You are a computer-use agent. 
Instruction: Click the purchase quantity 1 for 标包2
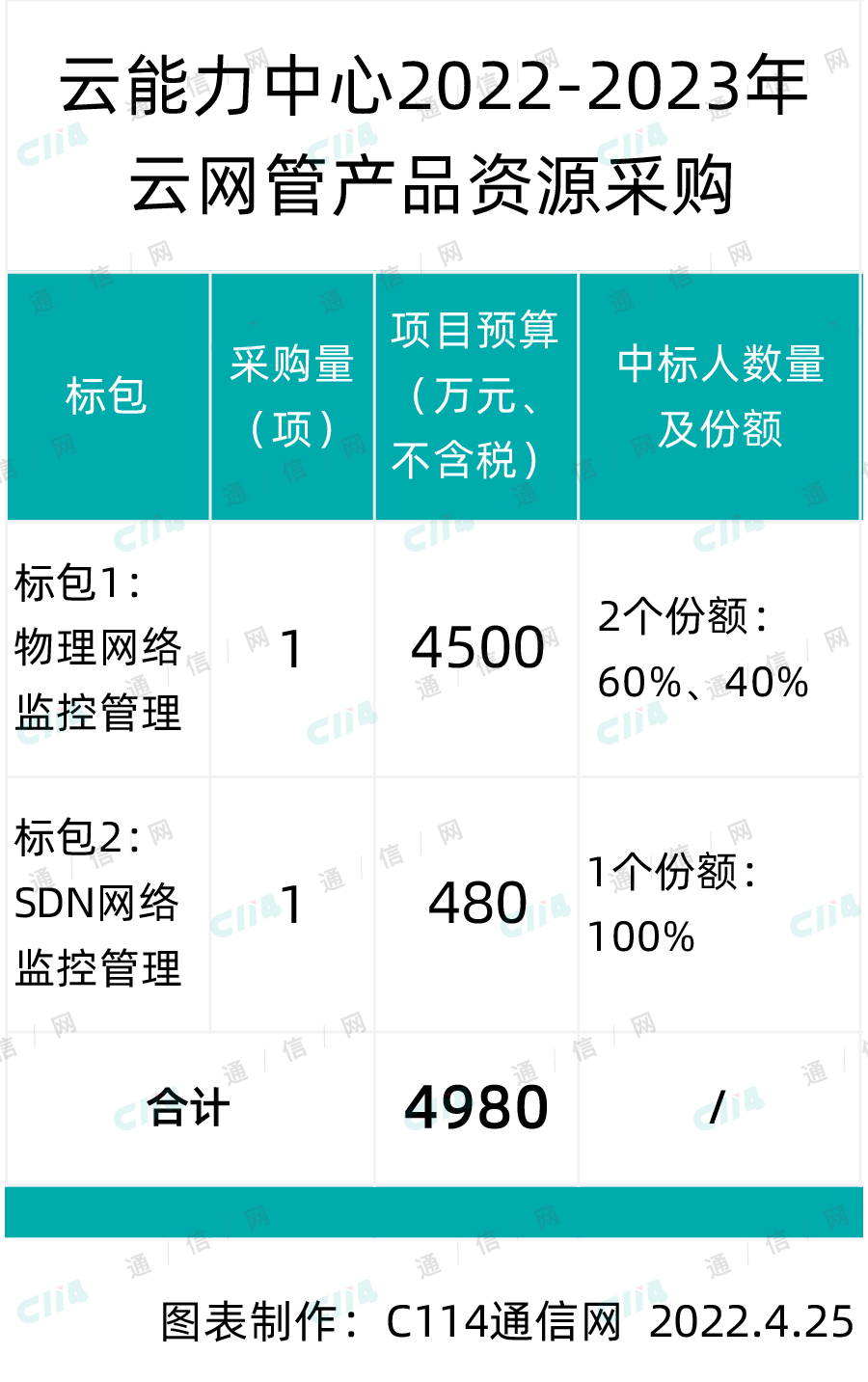coord(291,905)
